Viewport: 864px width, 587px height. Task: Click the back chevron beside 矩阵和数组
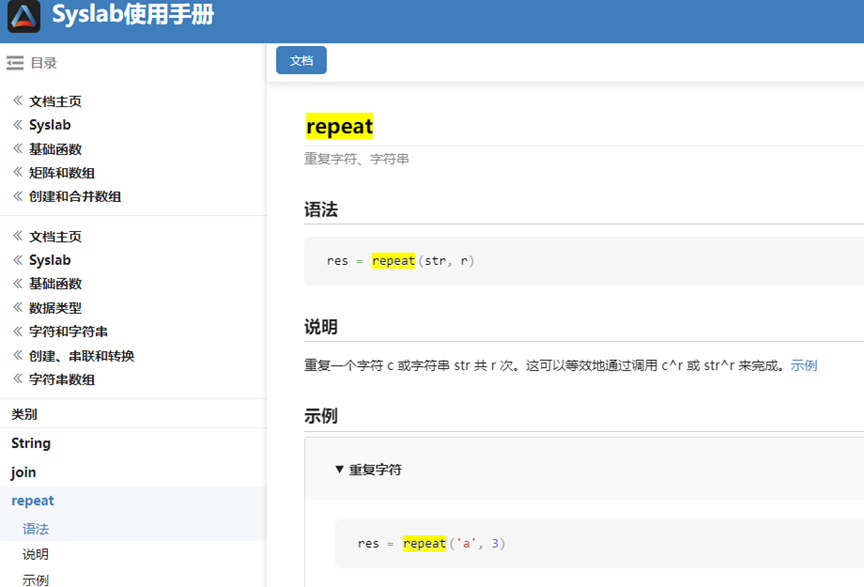point(18,172)
